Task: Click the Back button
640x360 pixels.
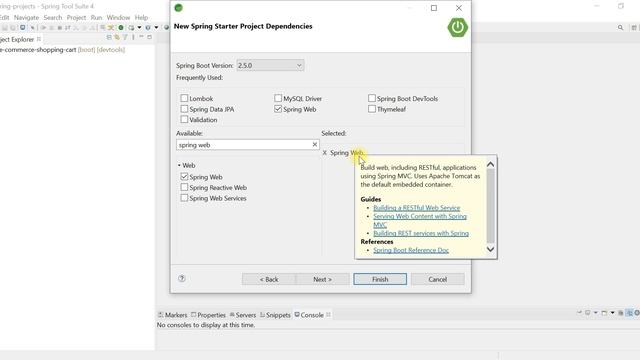Action: point(269,279)
